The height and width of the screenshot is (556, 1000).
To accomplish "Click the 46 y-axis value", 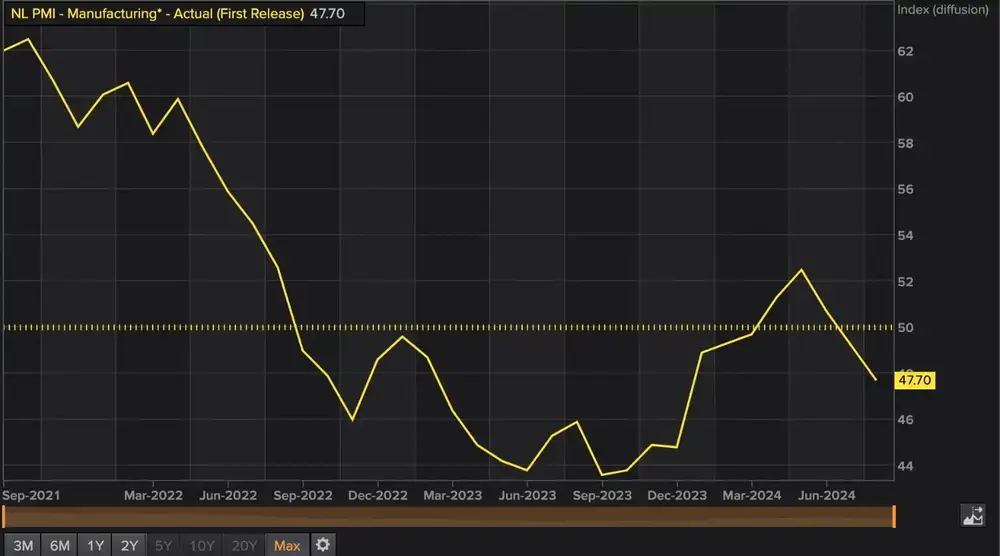I will point(905,420).
